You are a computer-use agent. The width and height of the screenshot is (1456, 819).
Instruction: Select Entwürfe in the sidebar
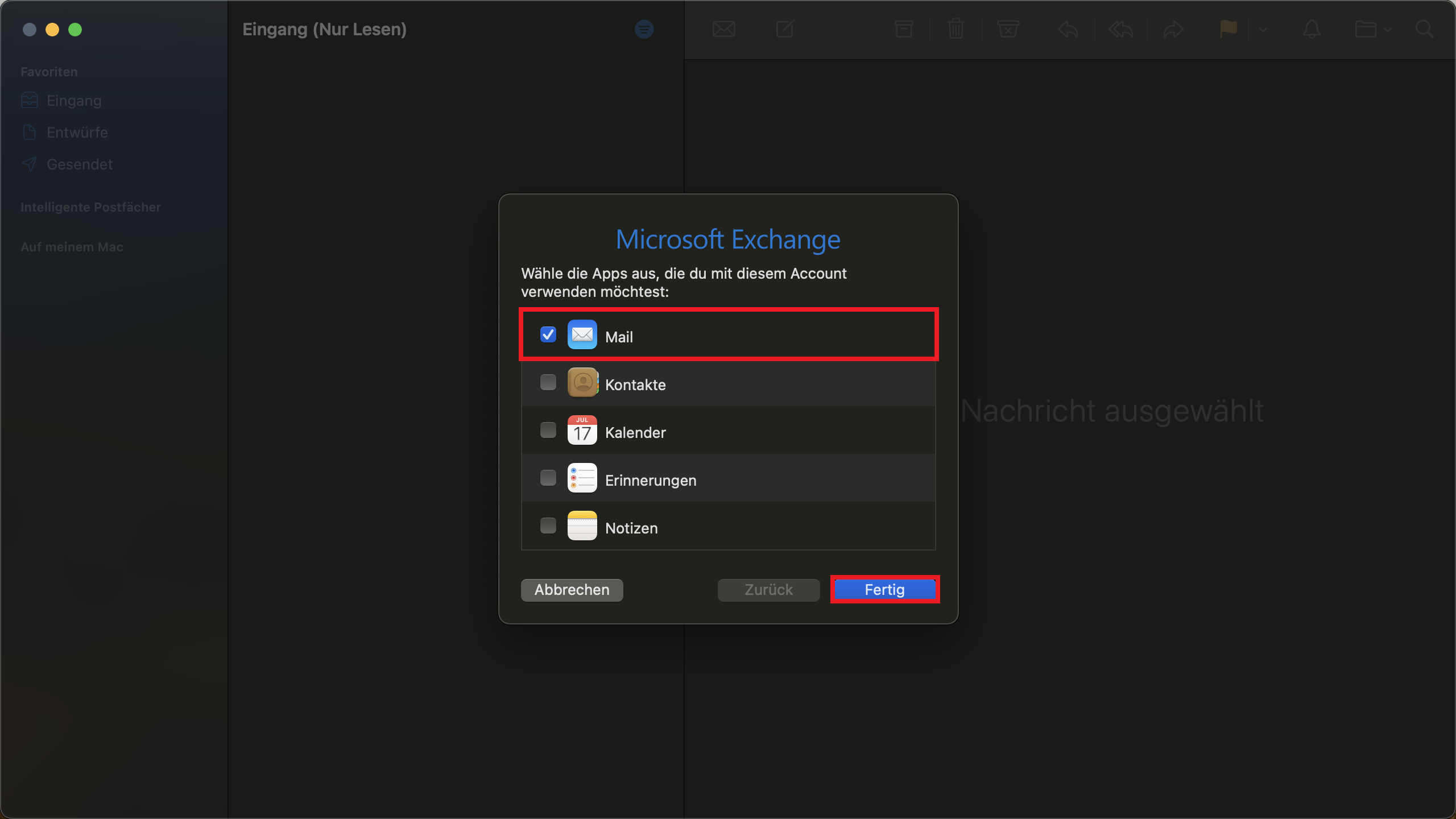(x=77, y=133)
